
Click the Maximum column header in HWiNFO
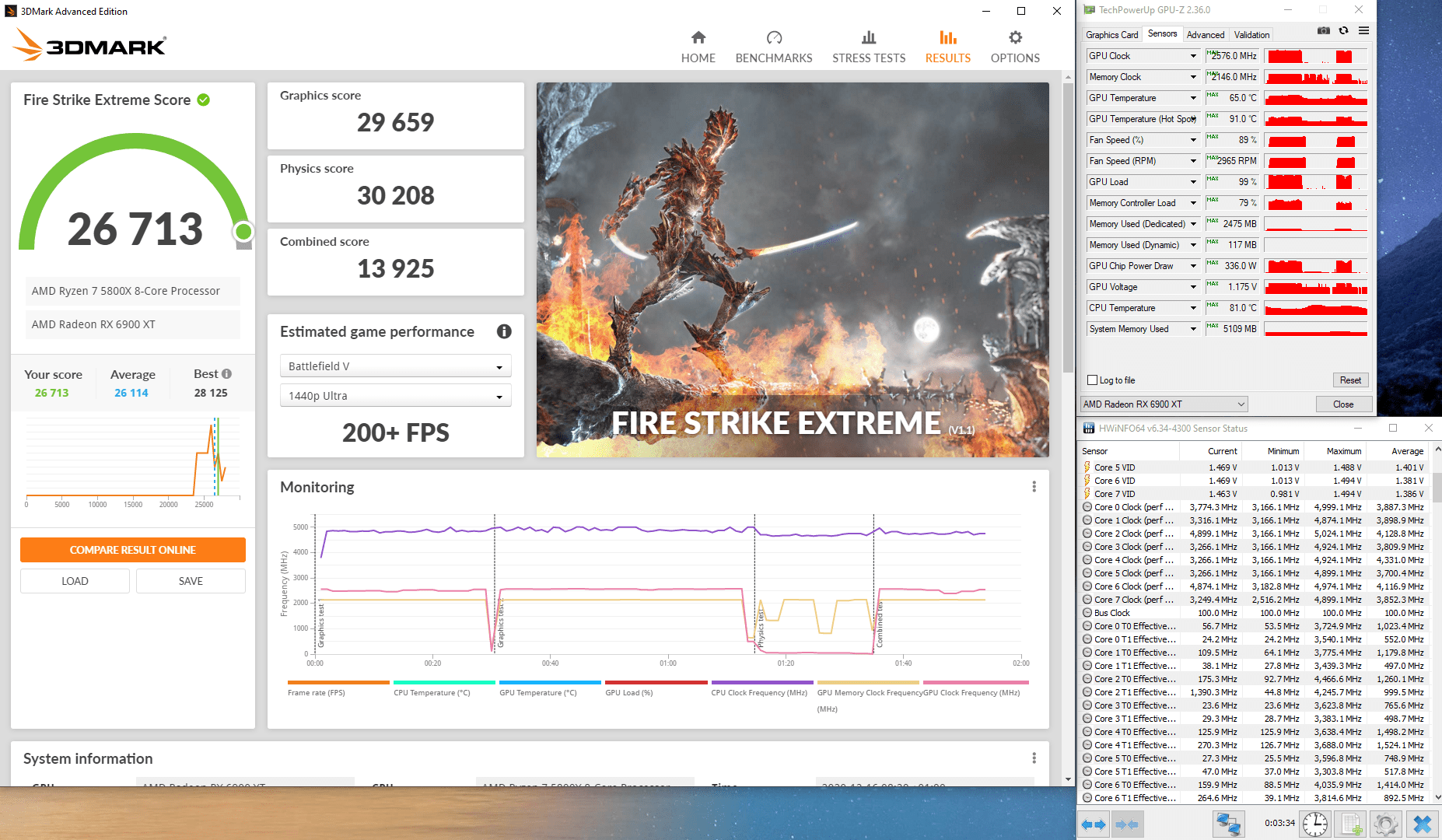click(1343, 451)
